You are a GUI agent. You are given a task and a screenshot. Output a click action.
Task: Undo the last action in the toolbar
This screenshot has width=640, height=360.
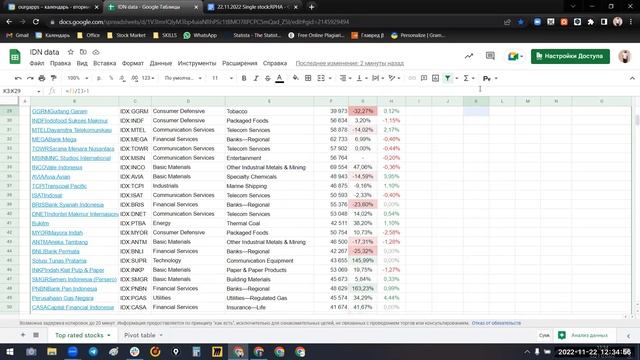18,78
